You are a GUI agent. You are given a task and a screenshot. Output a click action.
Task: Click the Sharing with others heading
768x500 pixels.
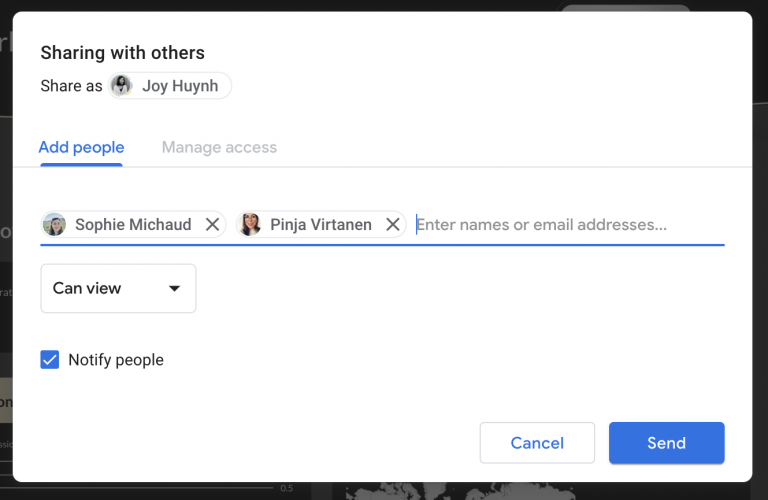click(122, 53)
